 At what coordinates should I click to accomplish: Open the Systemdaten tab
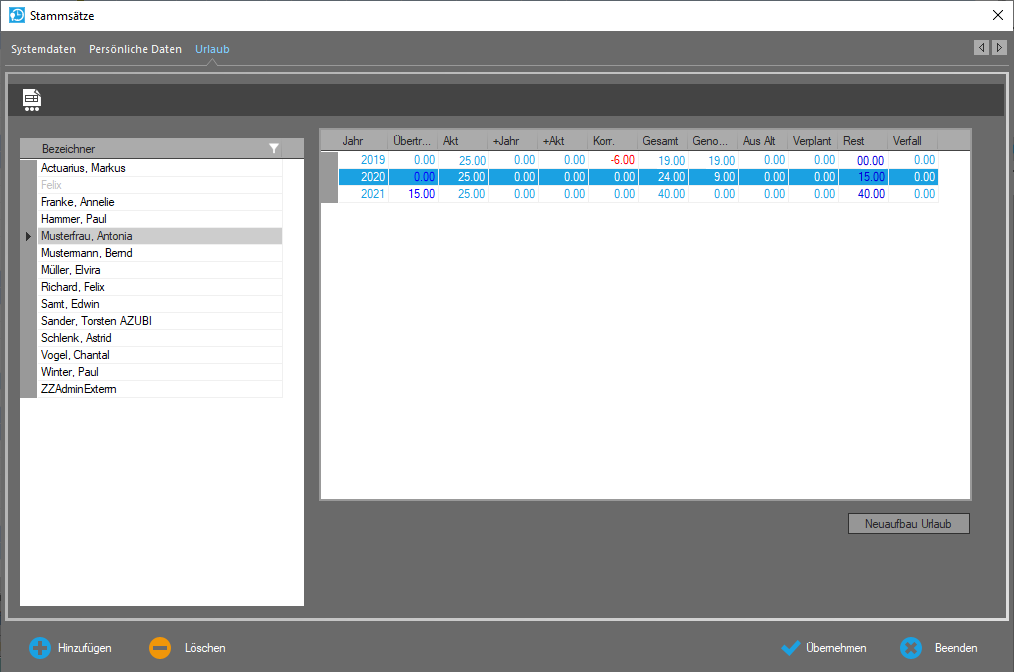43,49
